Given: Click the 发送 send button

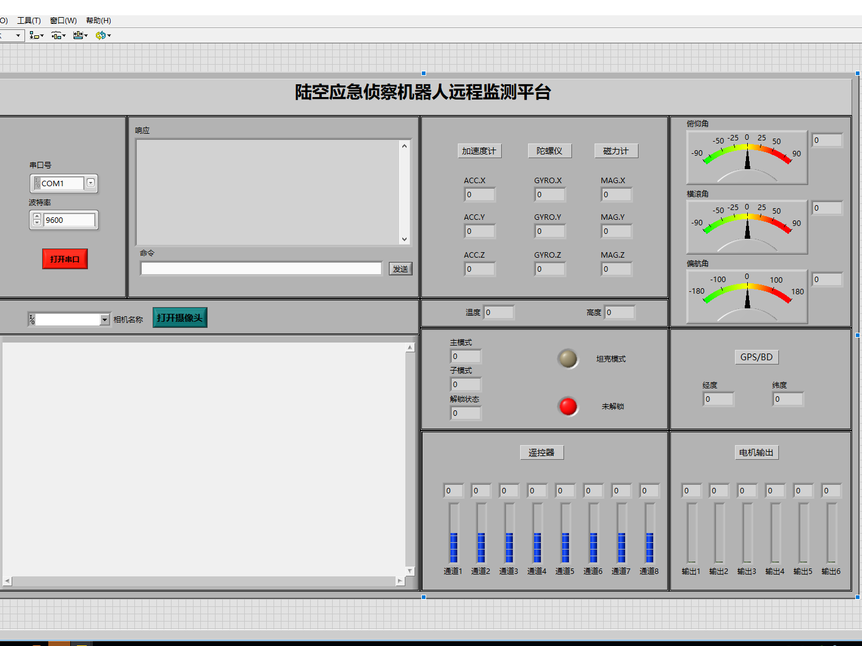Looking at the screenshot, I should pos(400,269).
